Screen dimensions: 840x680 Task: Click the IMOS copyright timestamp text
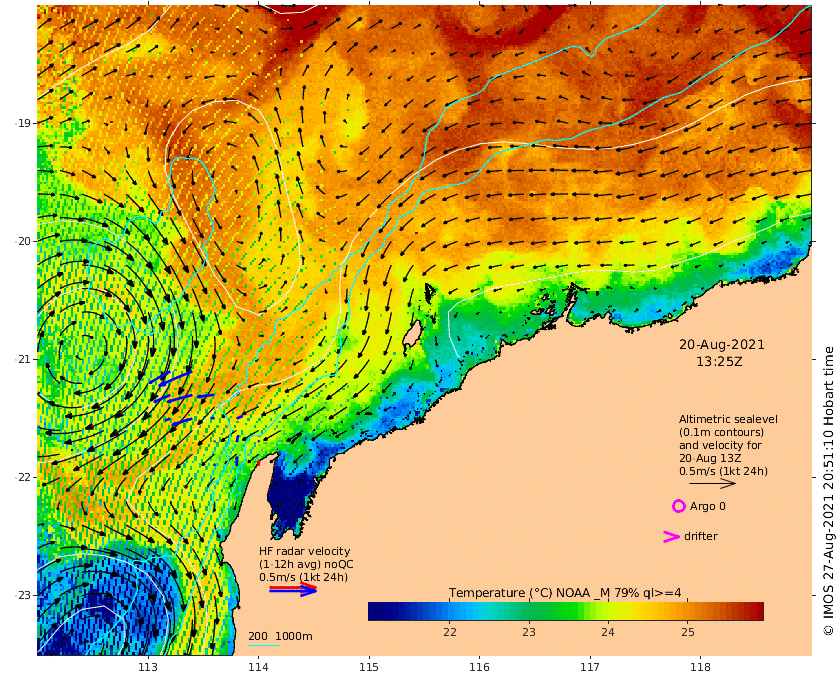click(829, 491)
